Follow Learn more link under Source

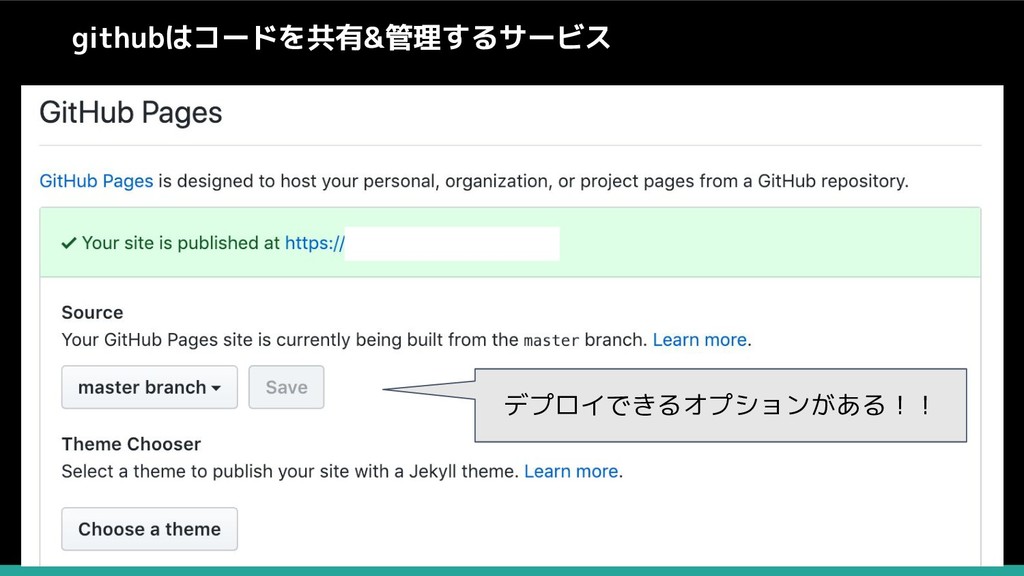coord(699,340)
